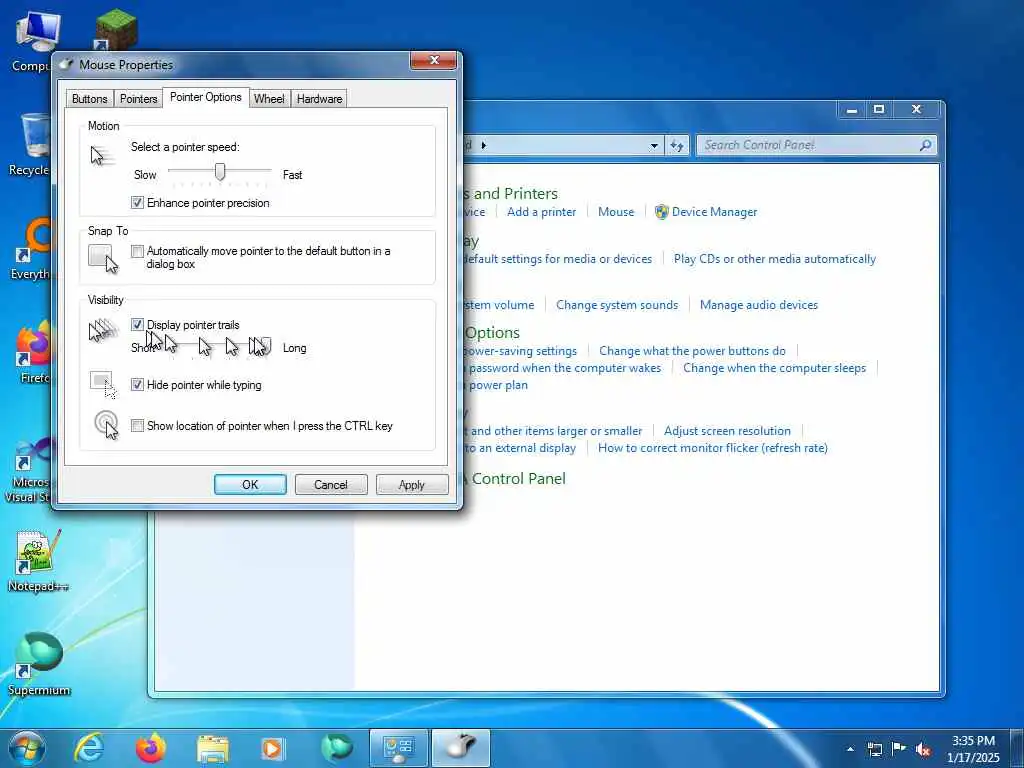
Task: Open Change when the computer sleeps
Action: 775,368
